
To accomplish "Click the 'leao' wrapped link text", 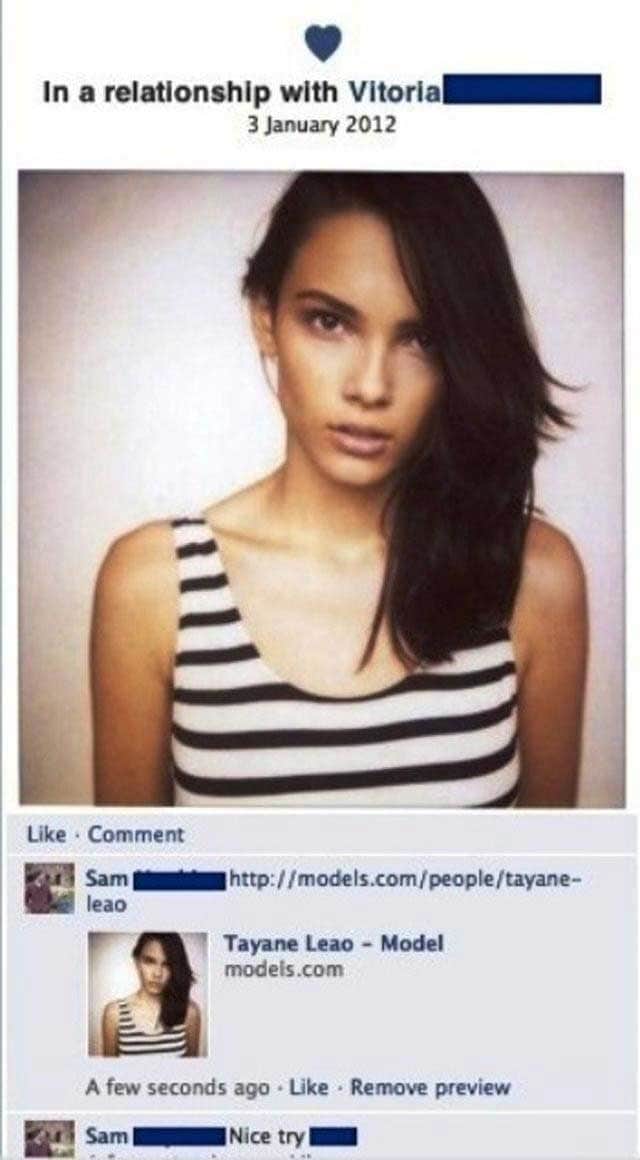I will [x=107, y=904].
